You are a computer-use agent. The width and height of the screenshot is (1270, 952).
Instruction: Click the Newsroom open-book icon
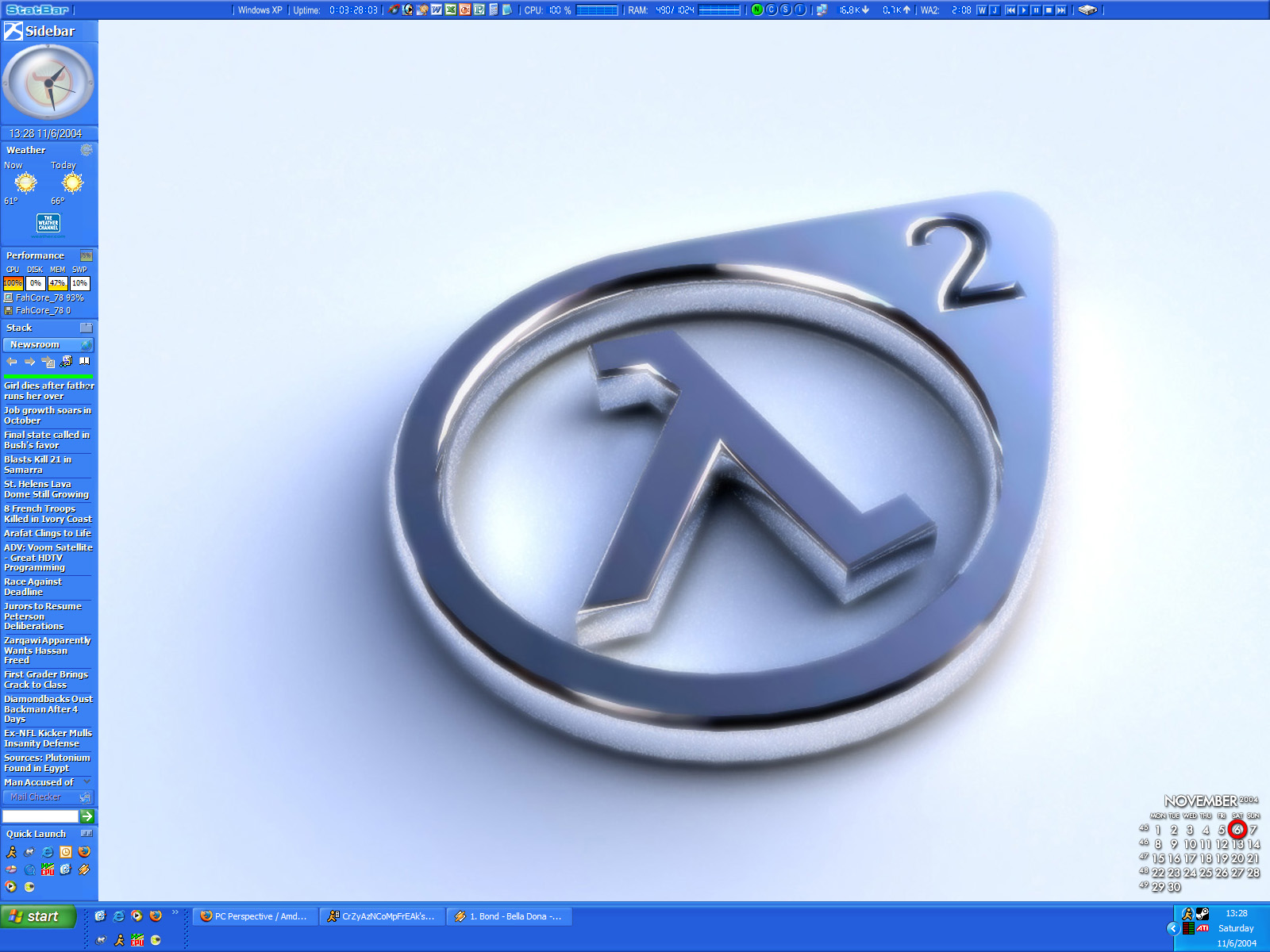point(84,362)
